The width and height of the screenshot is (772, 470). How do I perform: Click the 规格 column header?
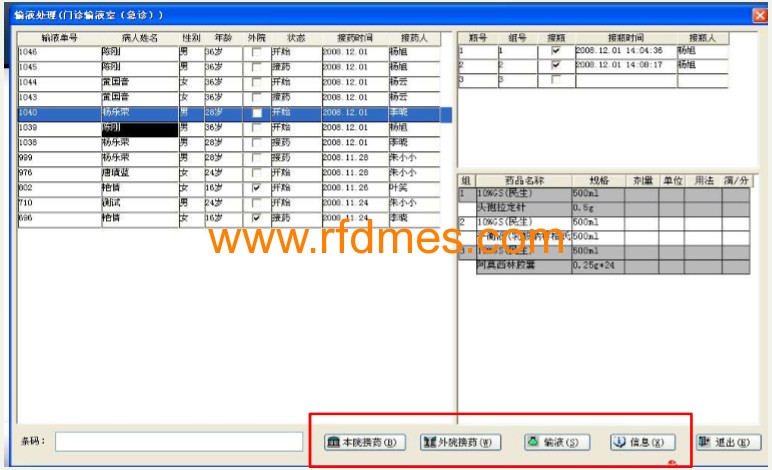pyautogui.click(x=599, y=181)
